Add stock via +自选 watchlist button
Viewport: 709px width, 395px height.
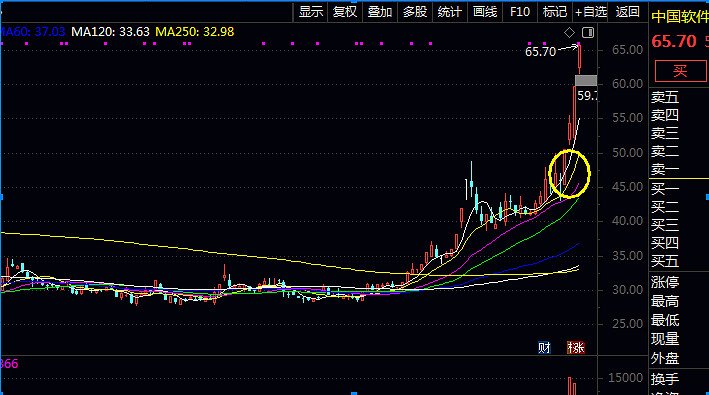[591, 12]
